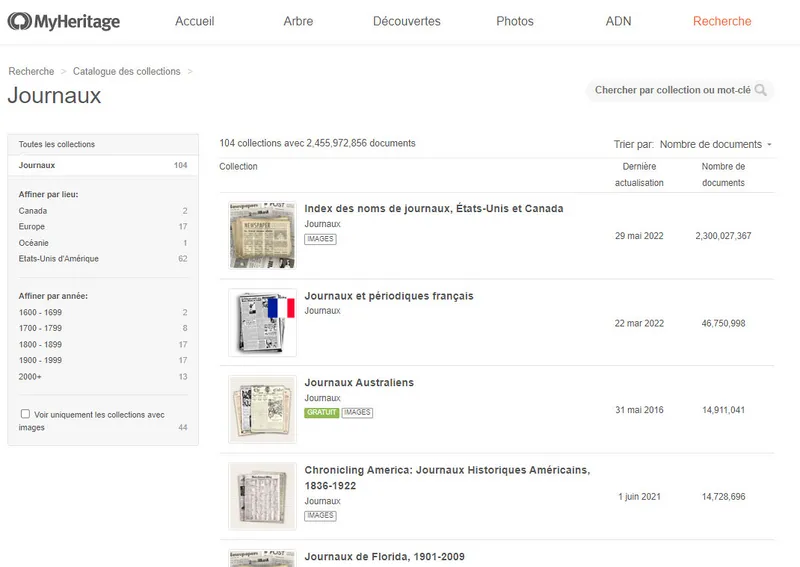
Task: Open the ADN menu item
Action: click(618, 21)
